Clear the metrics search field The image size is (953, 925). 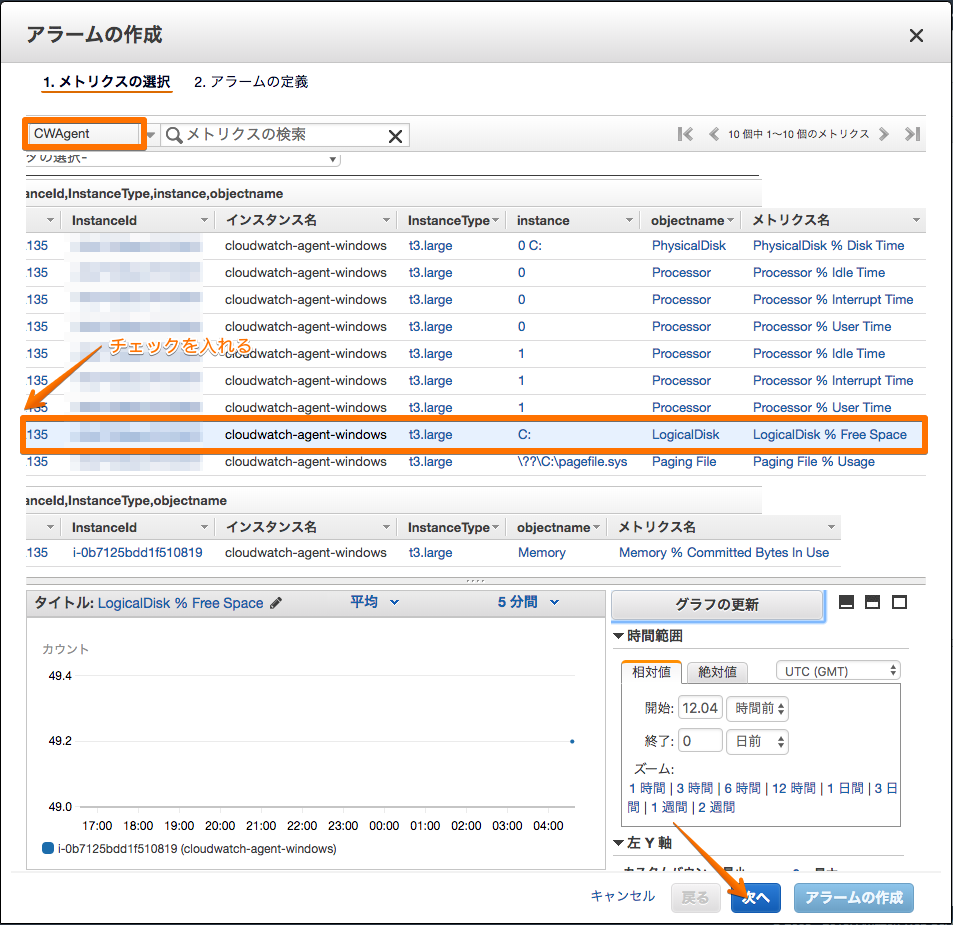(x=394, y=135)
